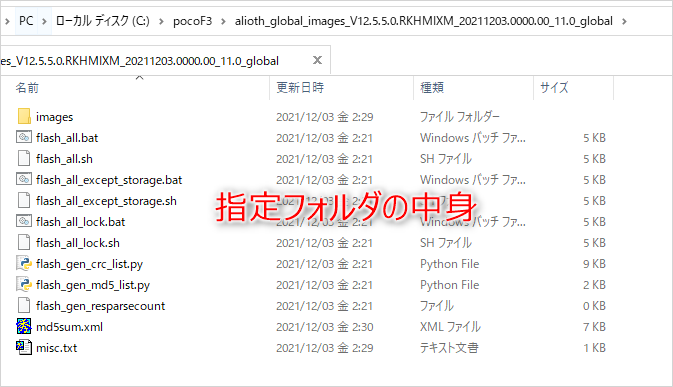
Task: Click the misc.txt text document icon
Action: pyautogui.click(x=24, y=348)
